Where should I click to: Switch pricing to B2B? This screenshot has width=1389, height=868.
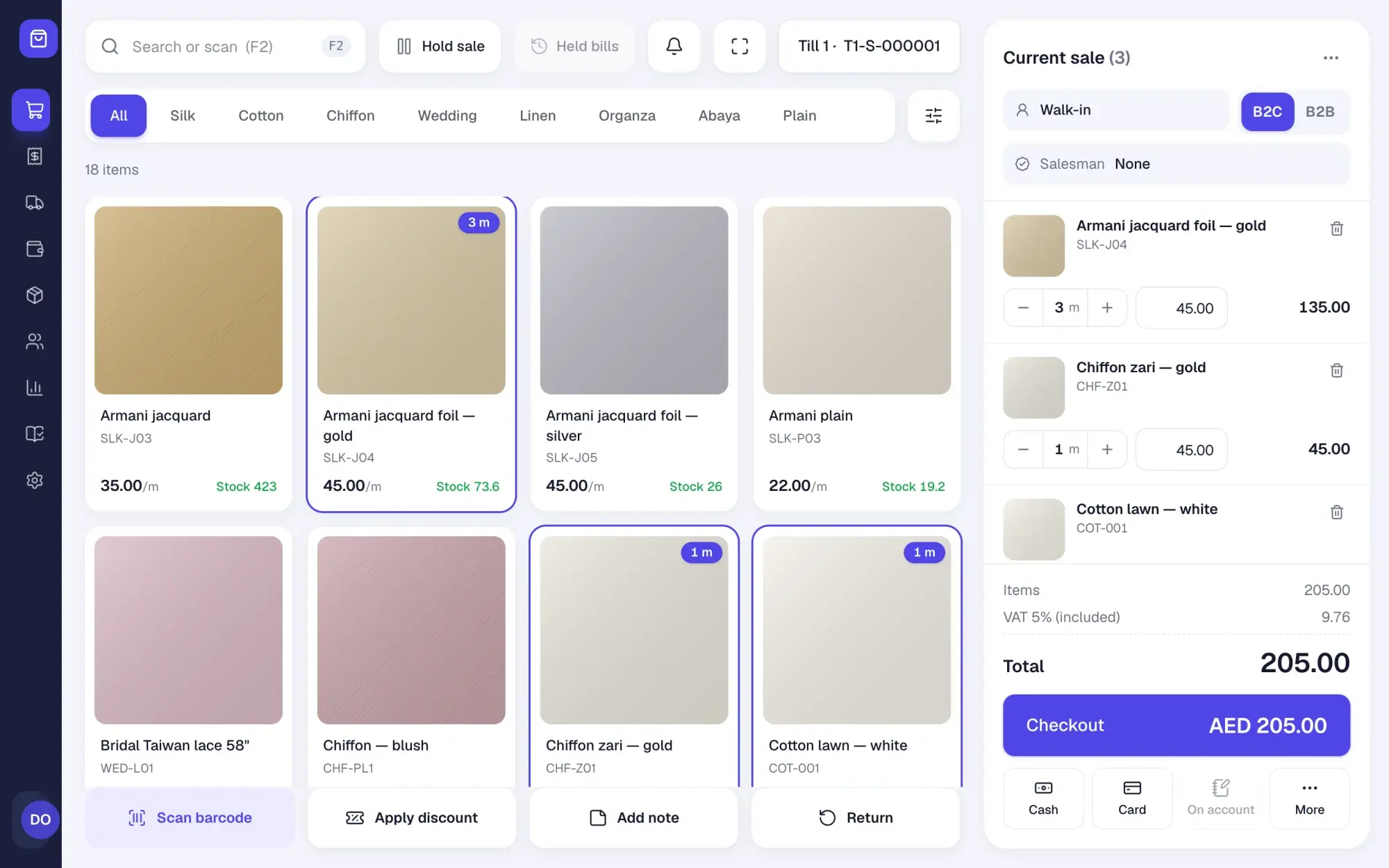click(x=1320, y=111)
